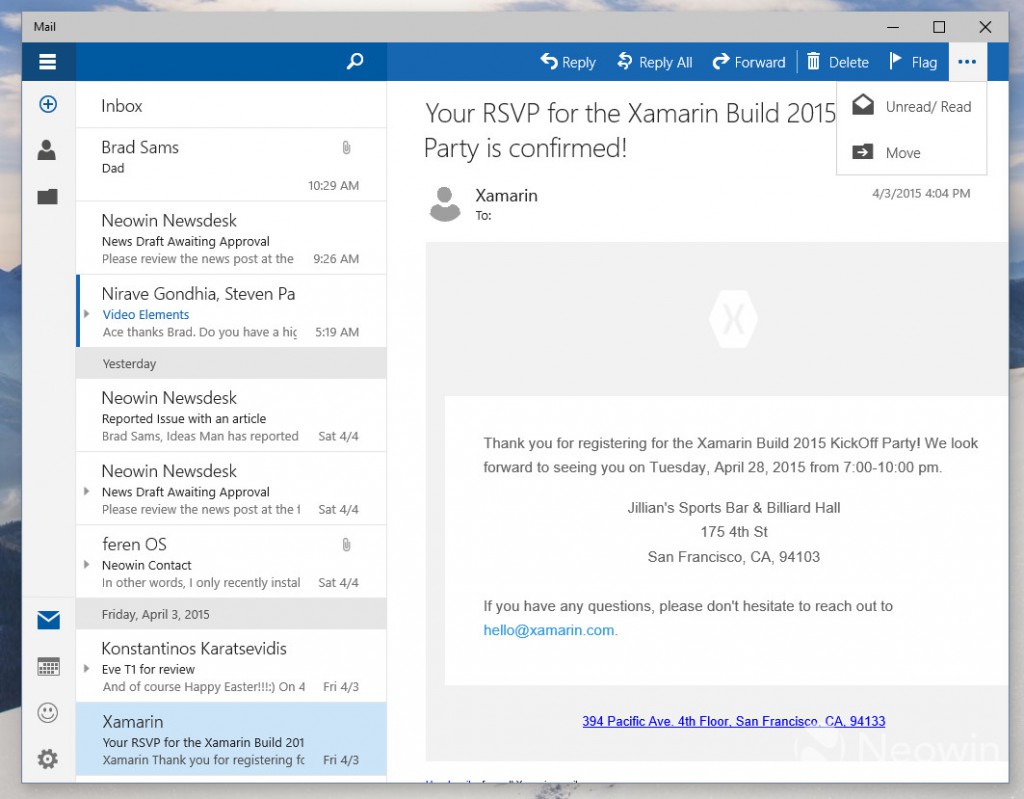Open the Konstantinos Karatsevidis email
1024x799 pixels.
pyautogui.click(x=231, y=666)
